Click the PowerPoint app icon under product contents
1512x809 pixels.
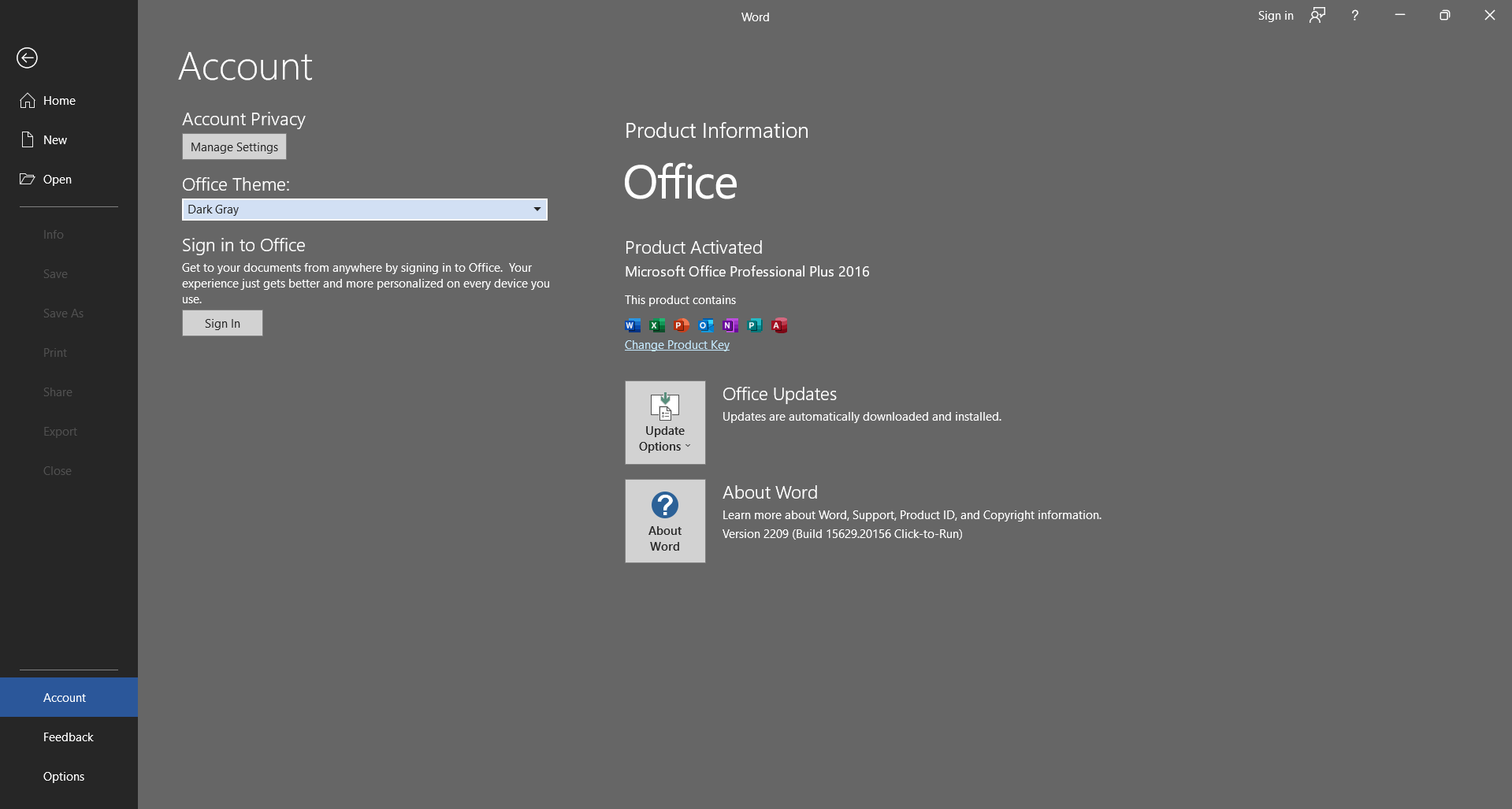(x=682, y=325)
